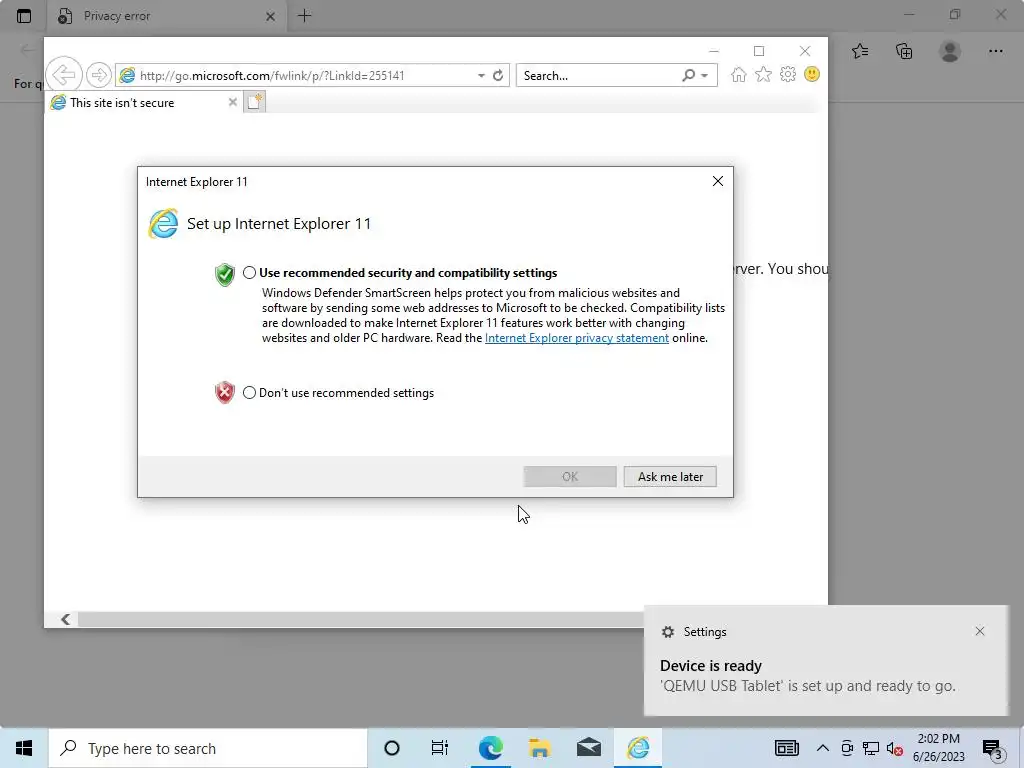Click the muted volume tray icon
The height and width of the screenshot is (768, 1024).
pos(895,748)
